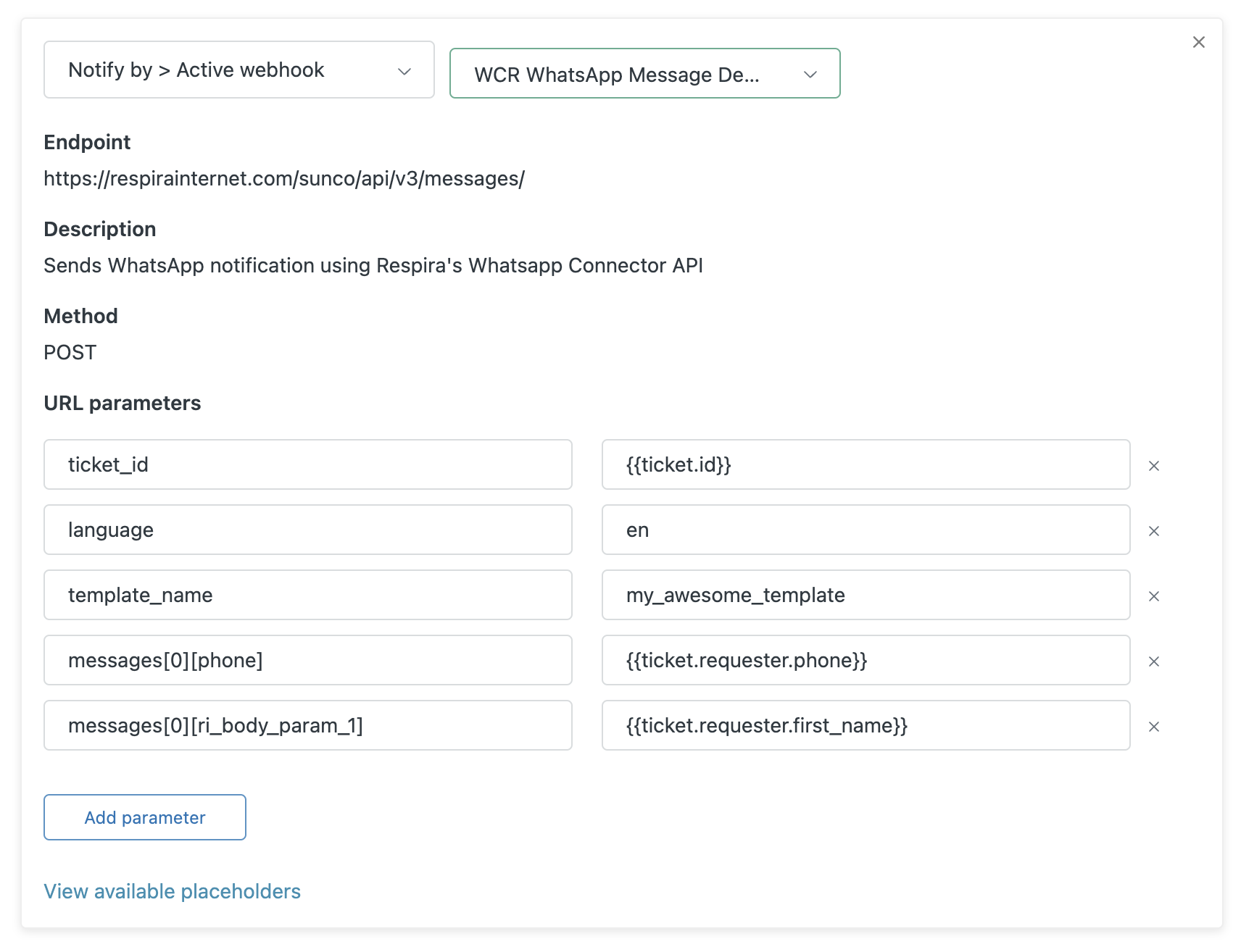The image size is (1241, 952).
Task: Open the Notify by Active webhook dropdown
Action: point(238,70)
